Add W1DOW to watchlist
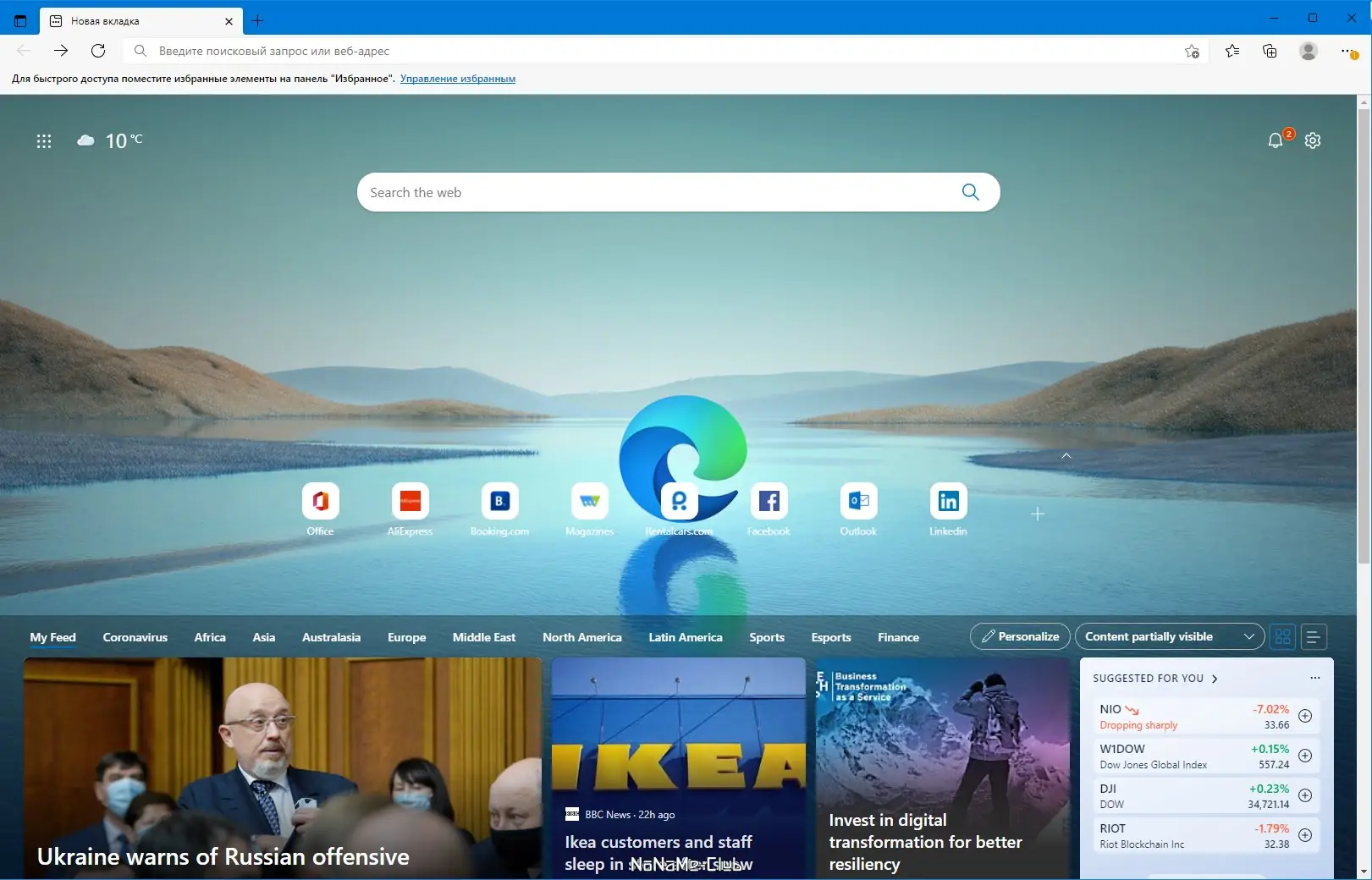 click(1305, 756)
